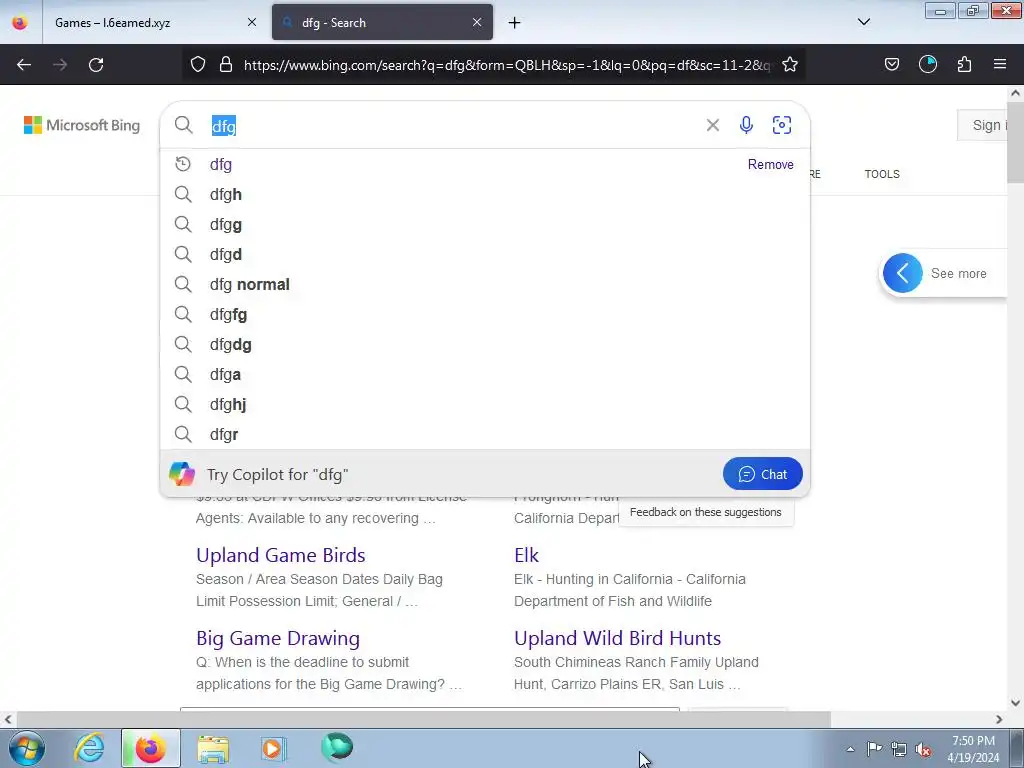Open the Extensions puzzle icon
The height and width of the screenshot is (768, 1024).
(964, 64)
